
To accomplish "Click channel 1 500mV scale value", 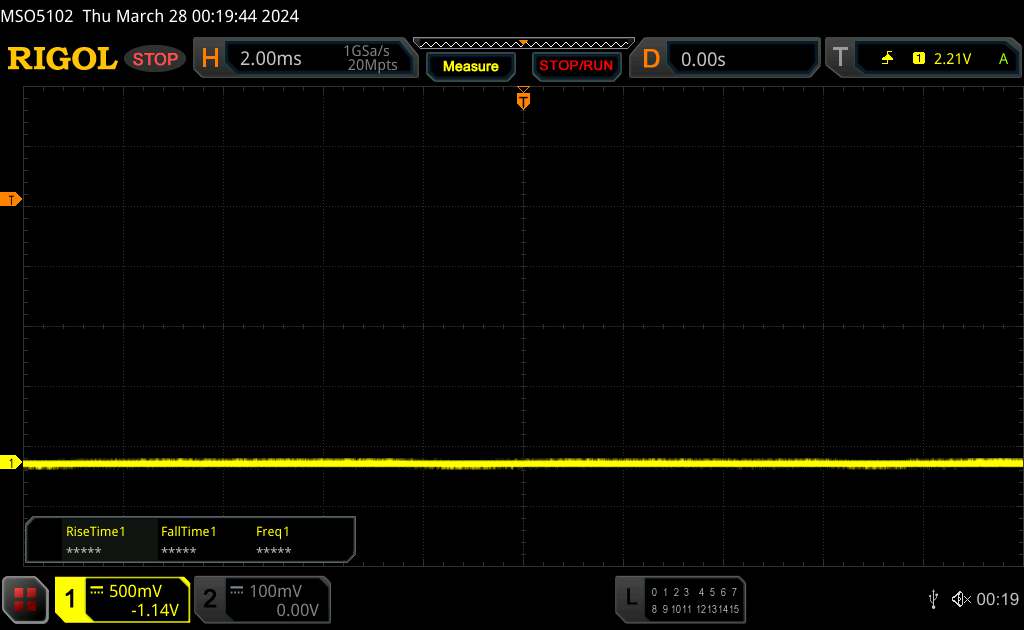I will [x=135, y=591].
